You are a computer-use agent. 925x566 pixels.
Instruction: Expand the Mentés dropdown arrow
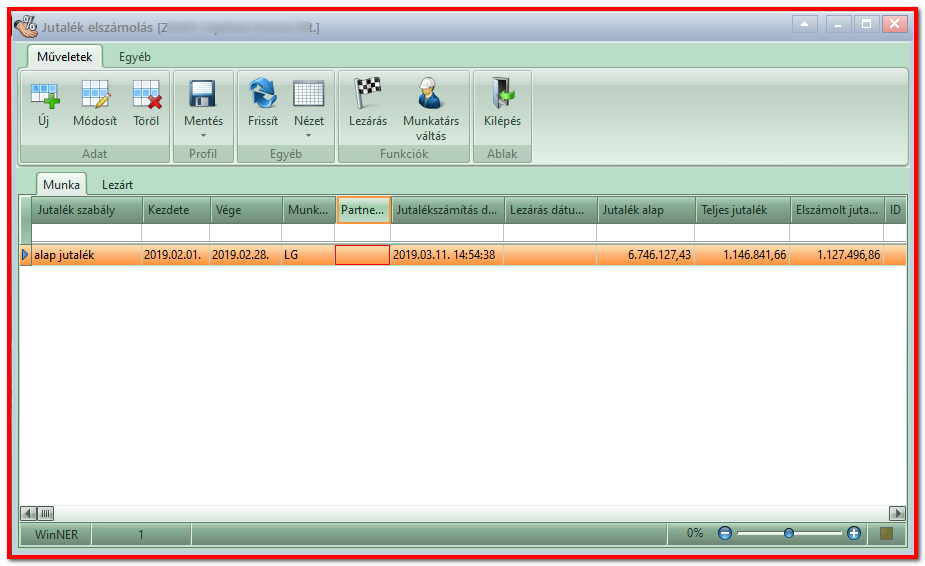[203, 136]
